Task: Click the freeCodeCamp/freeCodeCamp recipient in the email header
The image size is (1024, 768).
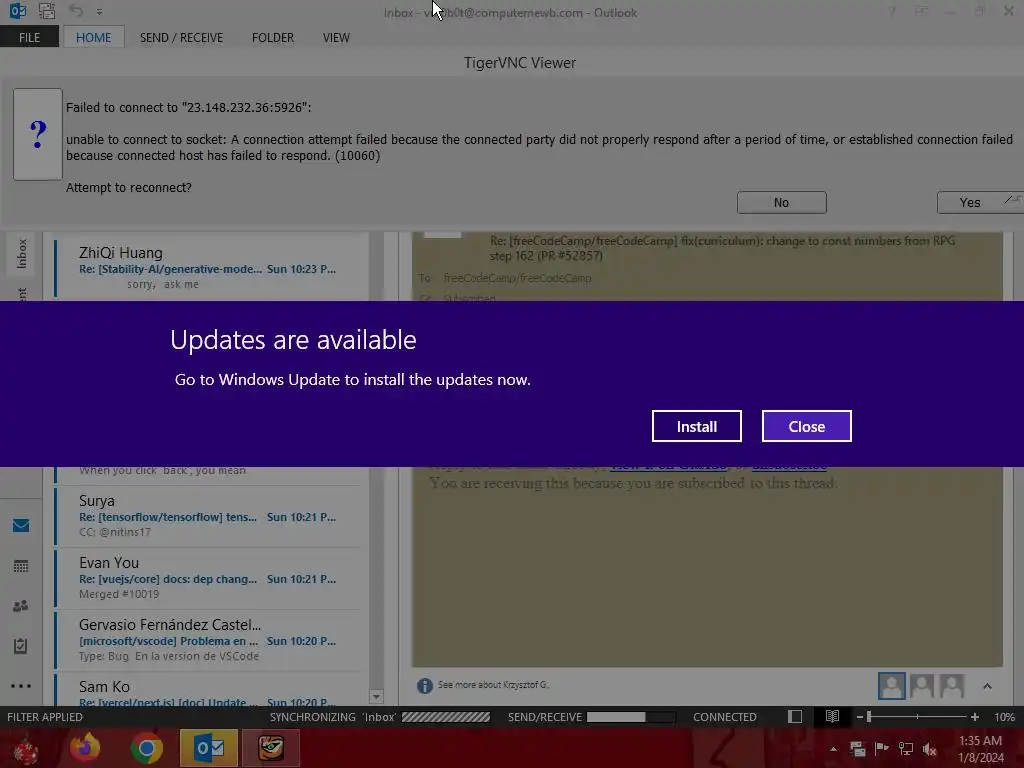Action: [x=517, y=278]
